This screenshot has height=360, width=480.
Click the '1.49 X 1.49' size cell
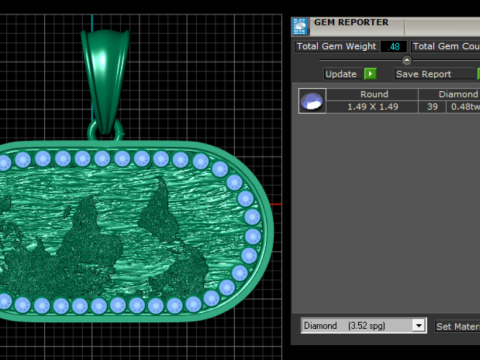pyautogui.click(x=372, y=107)
